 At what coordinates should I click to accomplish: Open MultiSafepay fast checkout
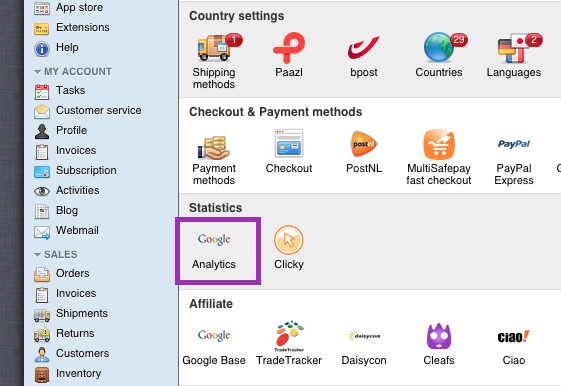(439, 157)
